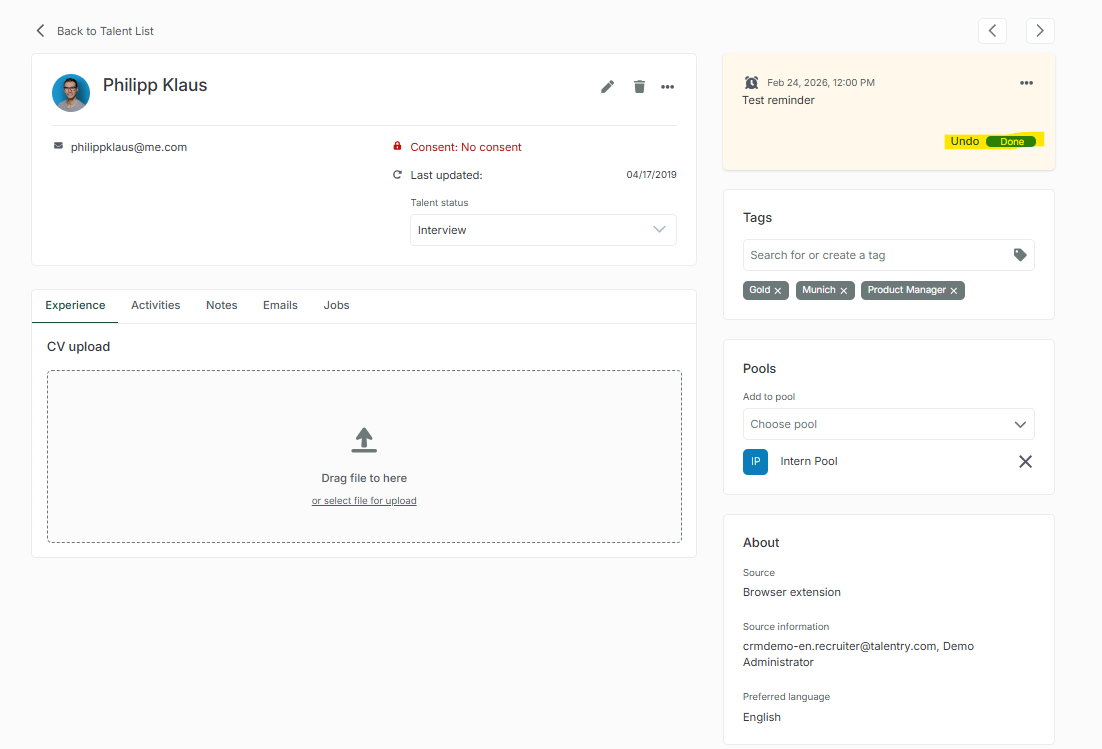
Task: Open the Choose pool dropdown
Action: tap(888, 424)
